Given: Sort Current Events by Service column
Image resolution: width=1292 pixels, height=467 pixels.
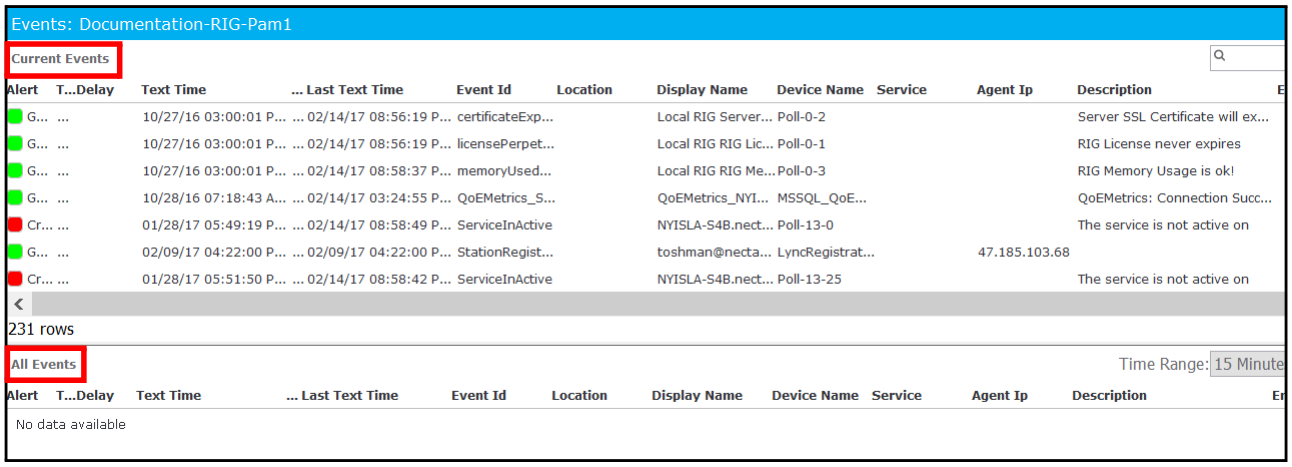Looking at the screenshot, I should (902, 90).
